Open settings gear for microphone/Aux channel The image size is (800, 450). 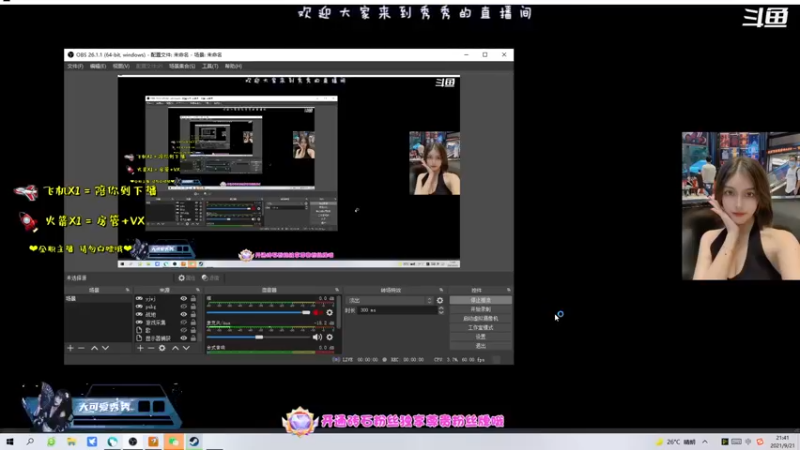pyautogui.click(x=330, y=337)
